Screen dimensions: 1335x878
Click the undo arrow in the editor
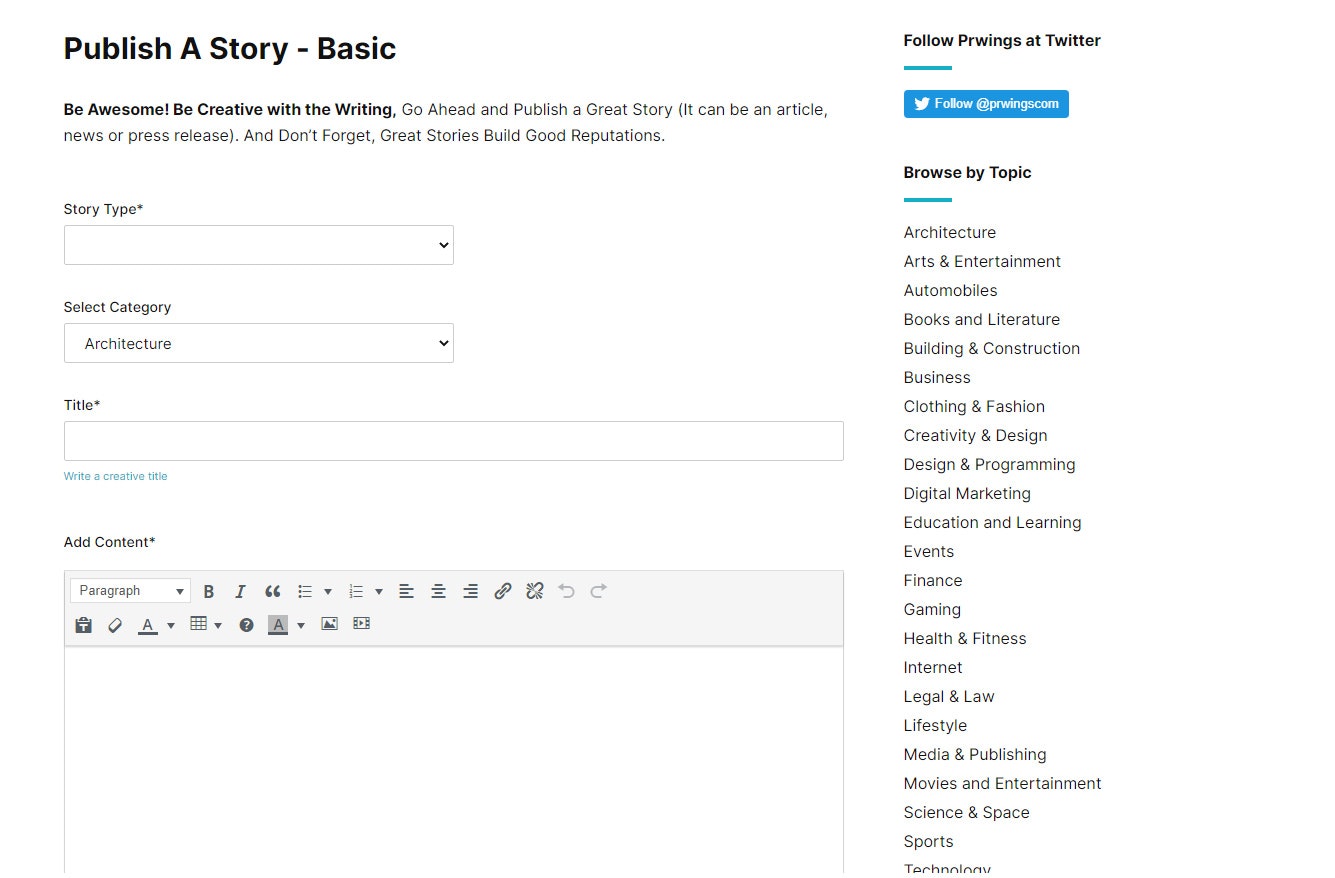[567, 591]
